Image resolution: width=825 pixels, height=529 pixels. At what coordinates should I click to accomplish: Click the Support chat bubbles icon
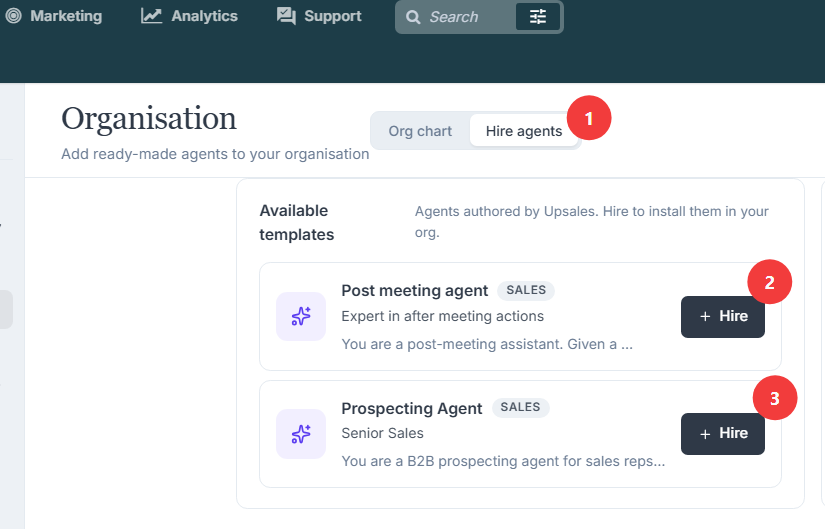[286, 16]
